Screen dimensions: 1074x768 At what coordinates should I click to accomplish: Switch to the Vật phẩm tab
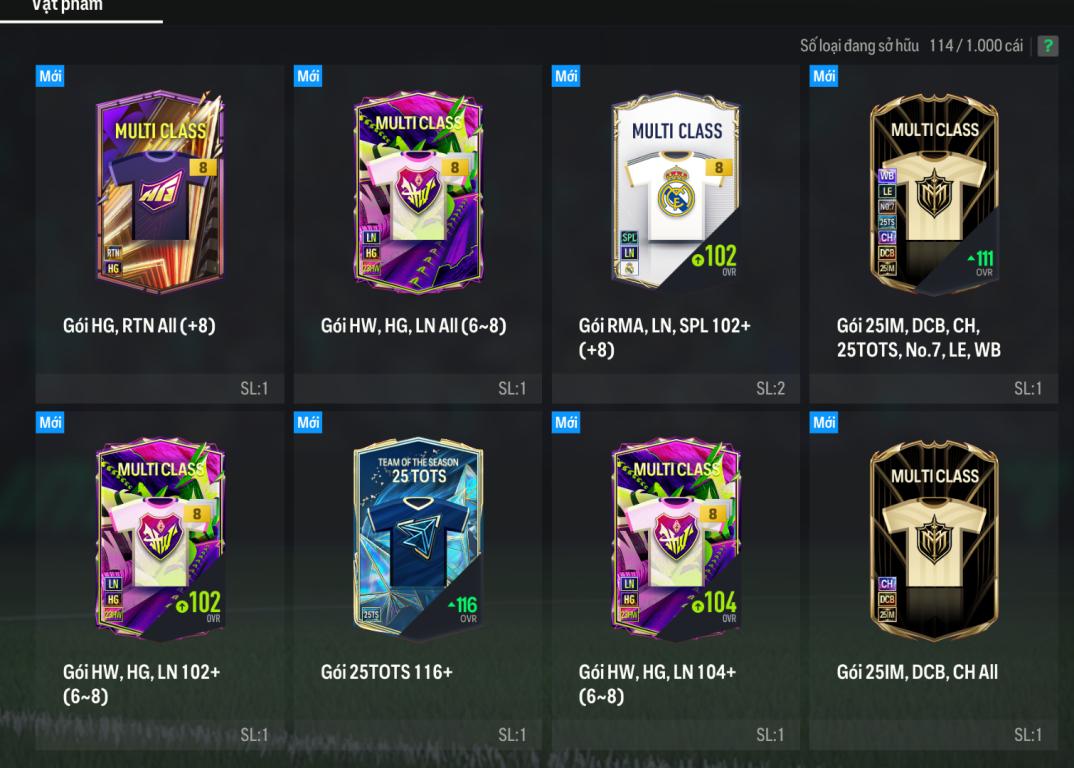click(x=67, y=7)
